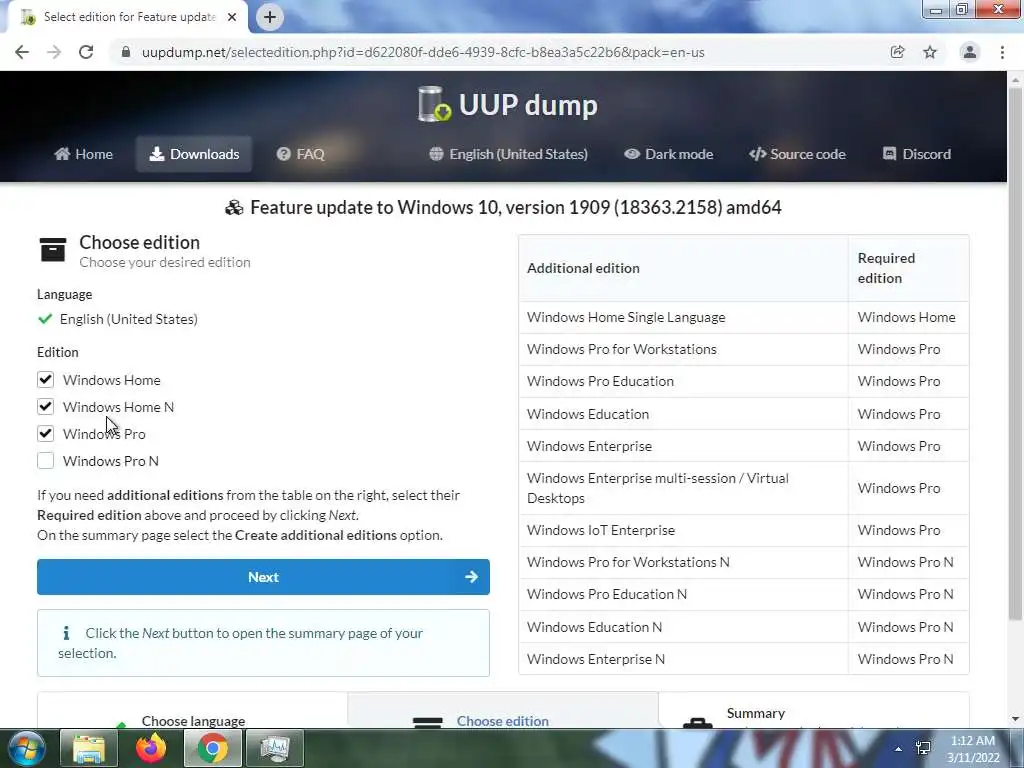Reload the page with refresh icon
Screen dimensions: 1024x768
[86, 52]
